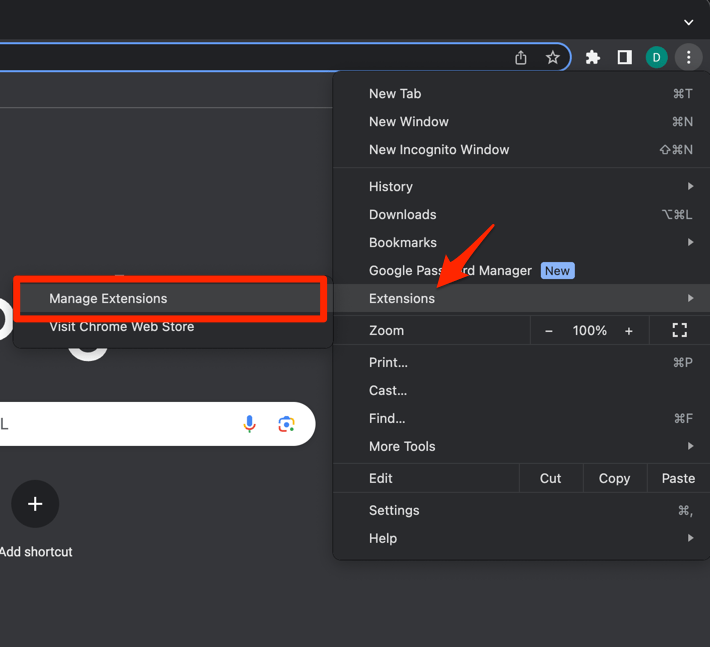Click the Add shortcut plus button
Viewport: 710px width, 647px height.
pos(35,504)
